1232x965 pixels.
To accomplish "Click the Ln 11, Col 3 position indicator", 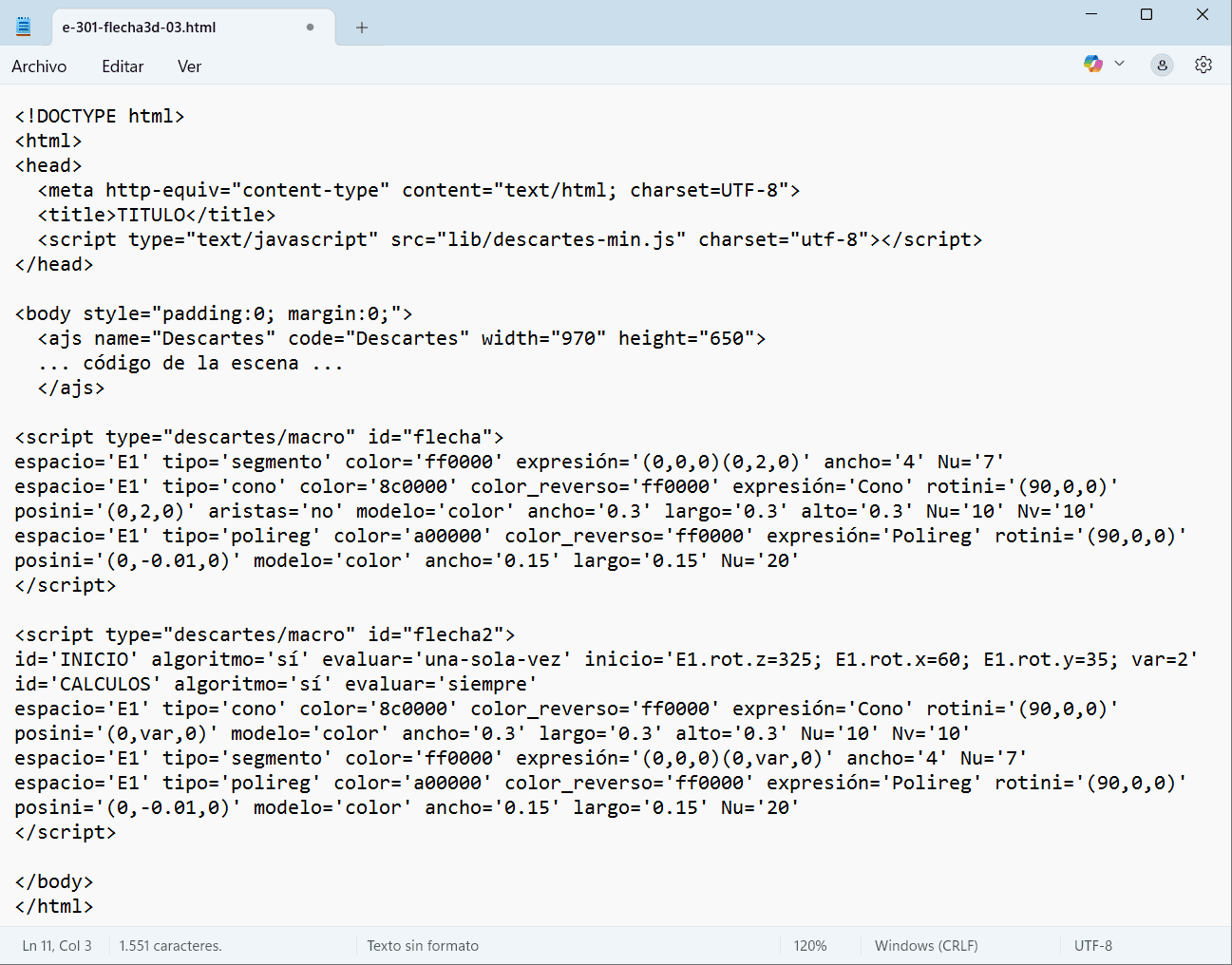I will point(57,946).
